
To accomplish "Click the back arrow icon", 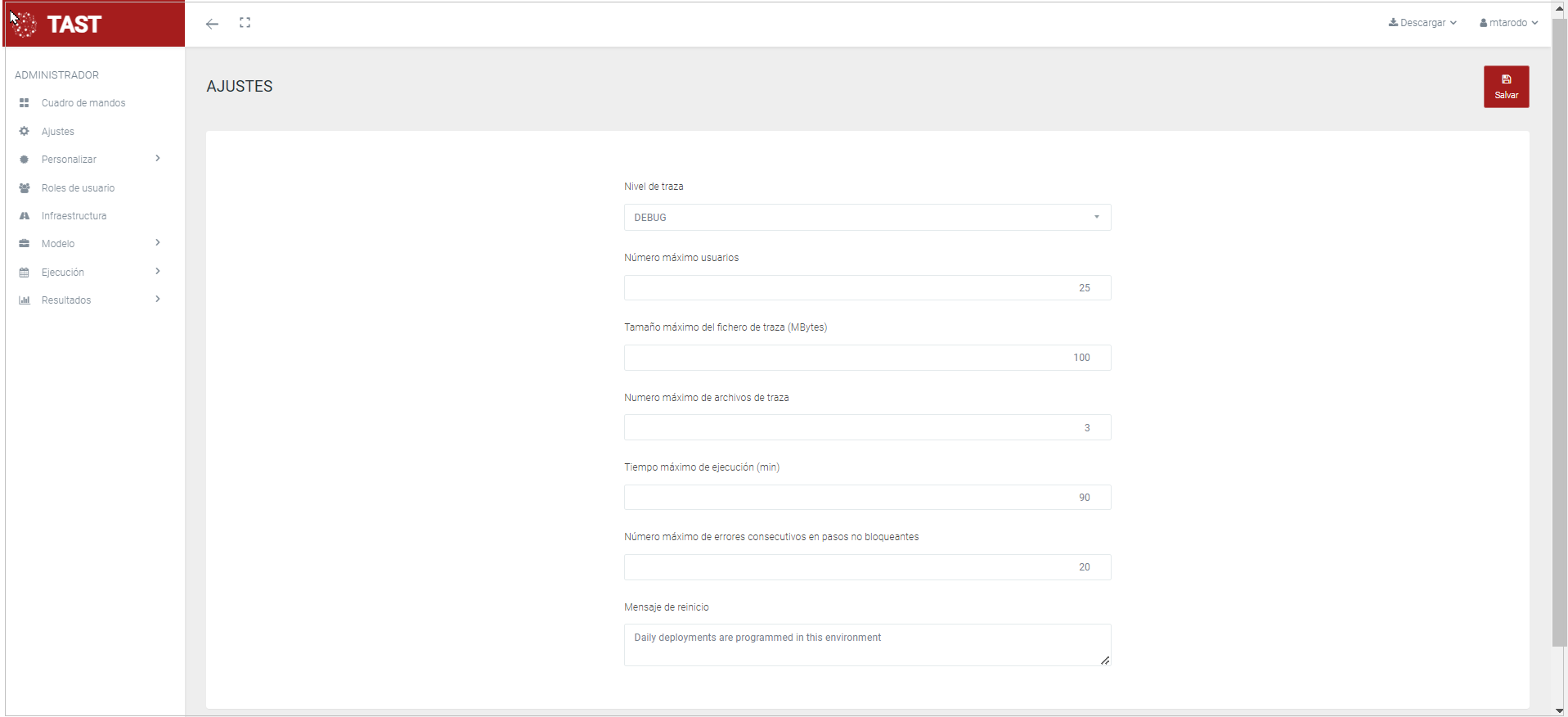I will click(x=212, y=24).
